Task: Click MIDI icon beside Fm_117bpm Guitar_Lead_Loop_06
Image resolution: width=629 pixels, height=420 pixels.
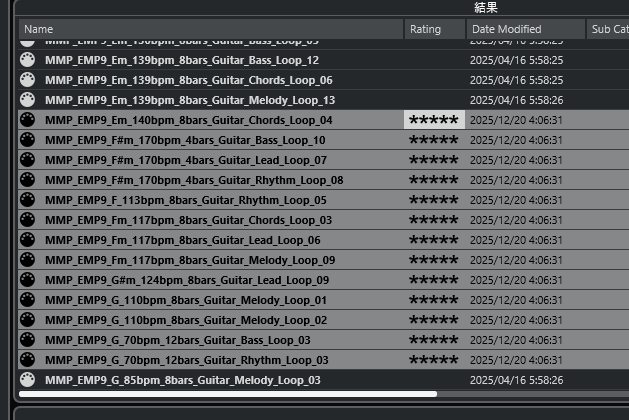Action: 27,240
